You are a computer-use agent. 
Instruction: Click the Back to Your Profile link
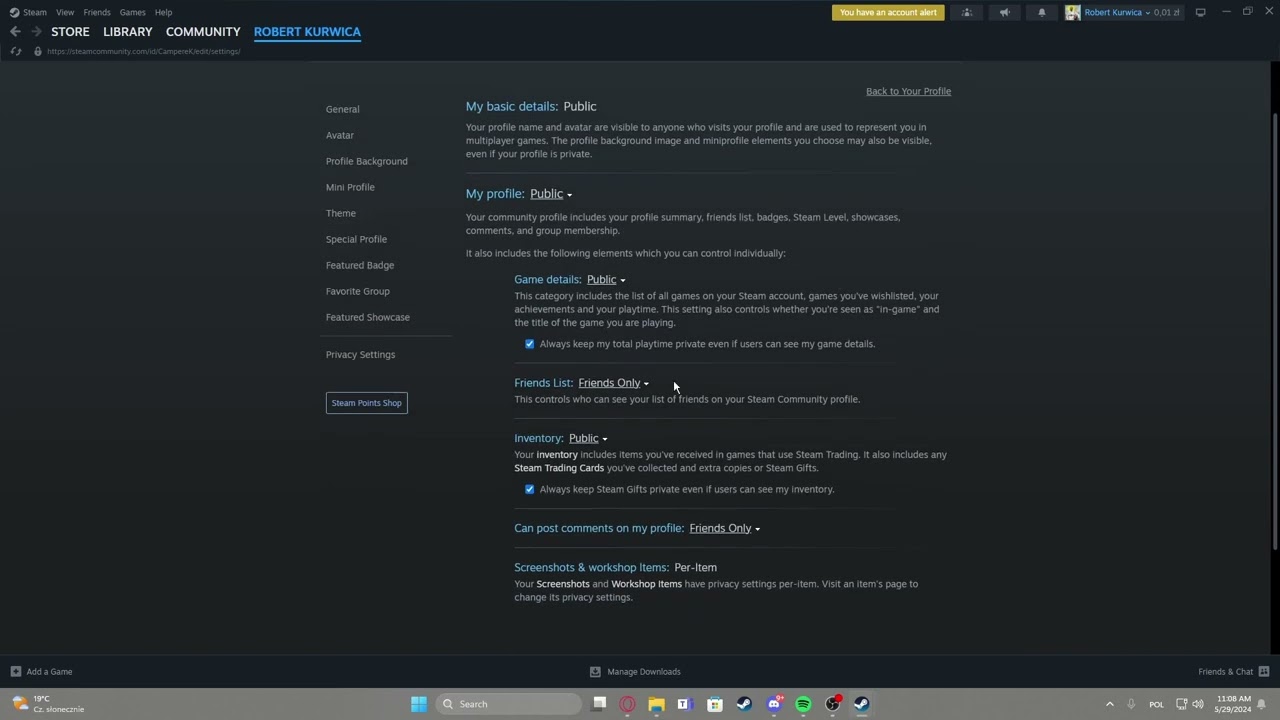pos(908,91)
